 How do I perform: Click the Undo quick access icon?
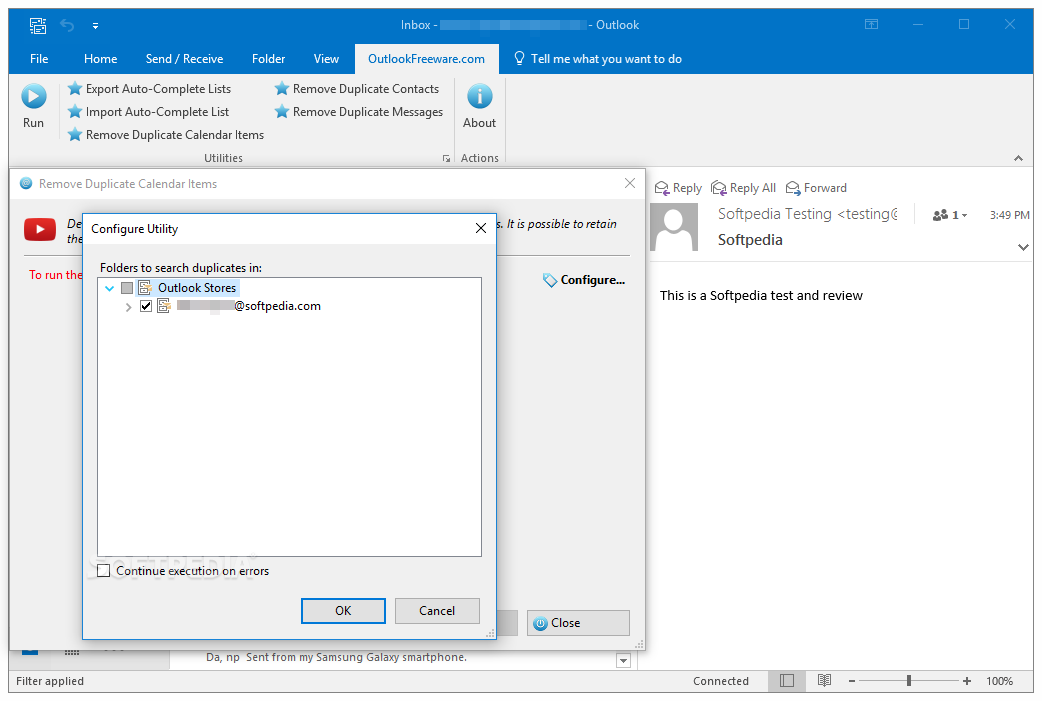point(67,25)
